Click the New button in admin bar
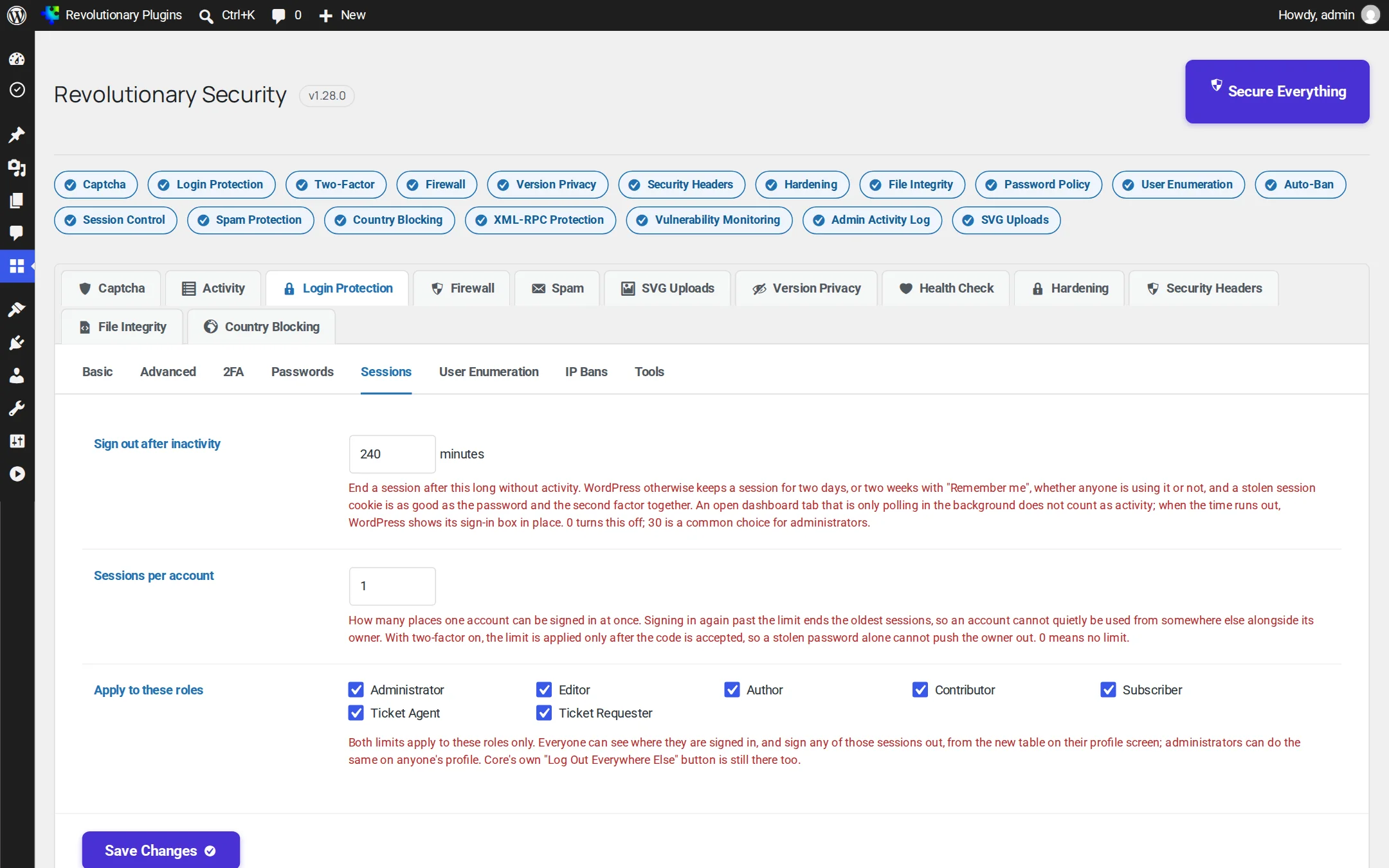The width and height of the screenshot is (1389, 868). [342, 15]
